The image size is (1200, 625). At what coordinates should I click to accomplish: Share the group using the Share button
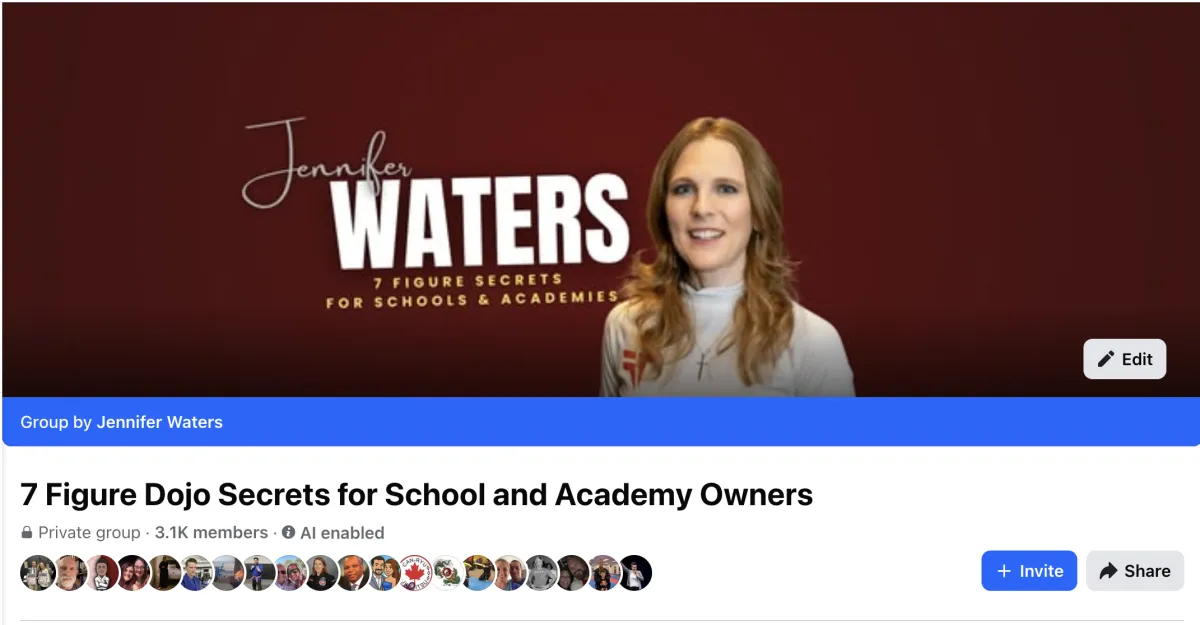[1135, 571]
